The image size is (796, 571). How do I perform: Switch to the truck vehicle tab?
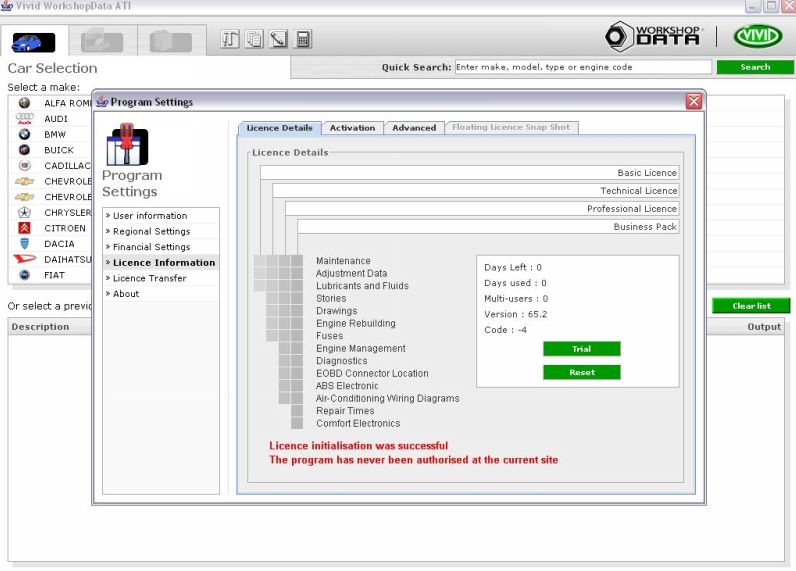(101, 41)
